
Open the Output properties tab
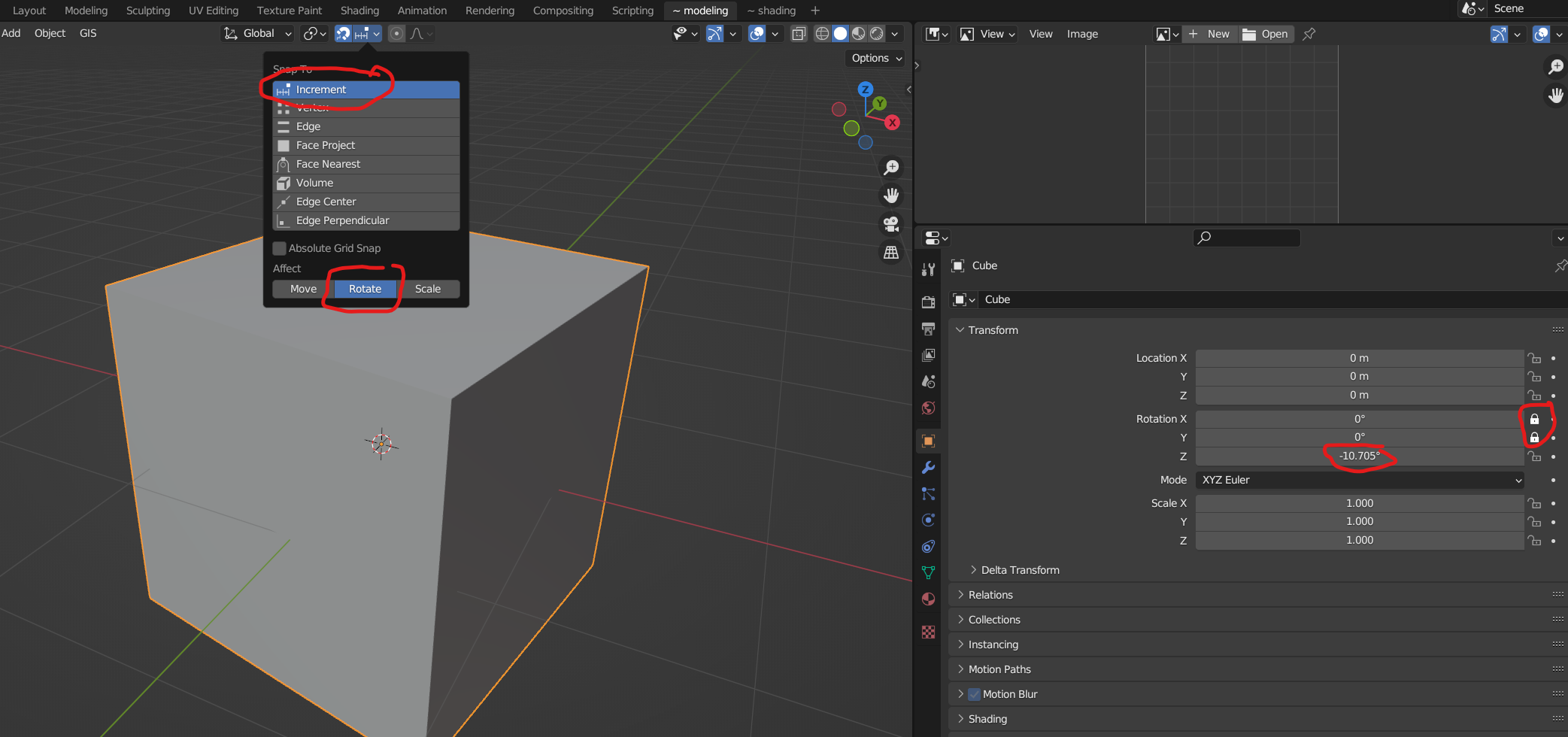pos(928,329)
